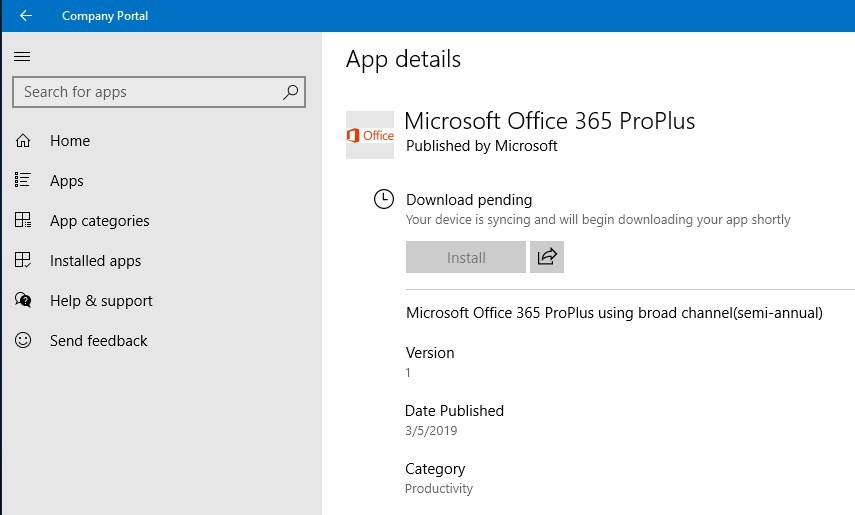Share the app with share icon
Viewport: 855px width, 515px height.
(x=547, y=257)
